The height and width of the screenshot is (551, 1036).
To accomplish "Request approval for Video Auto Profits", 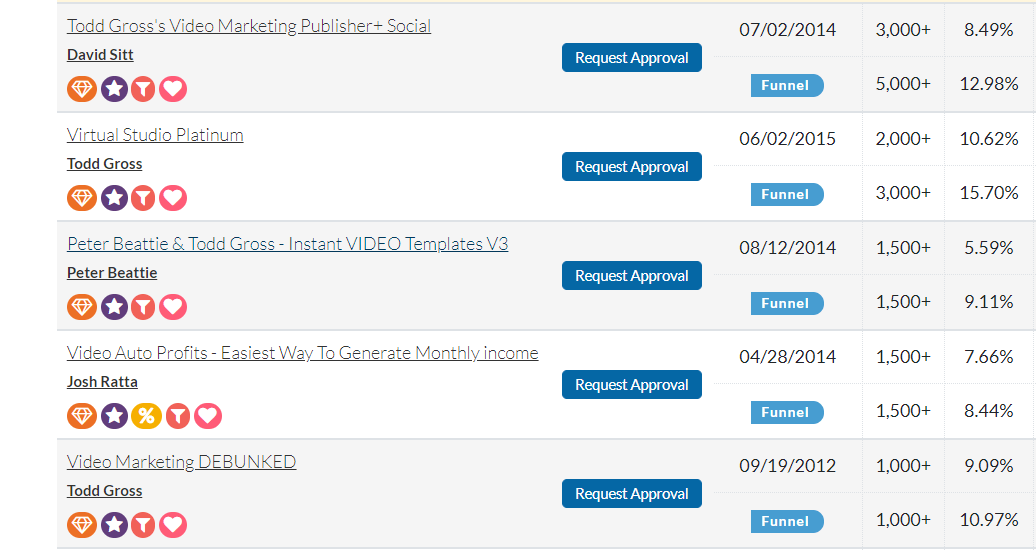I will coord(632,385).
